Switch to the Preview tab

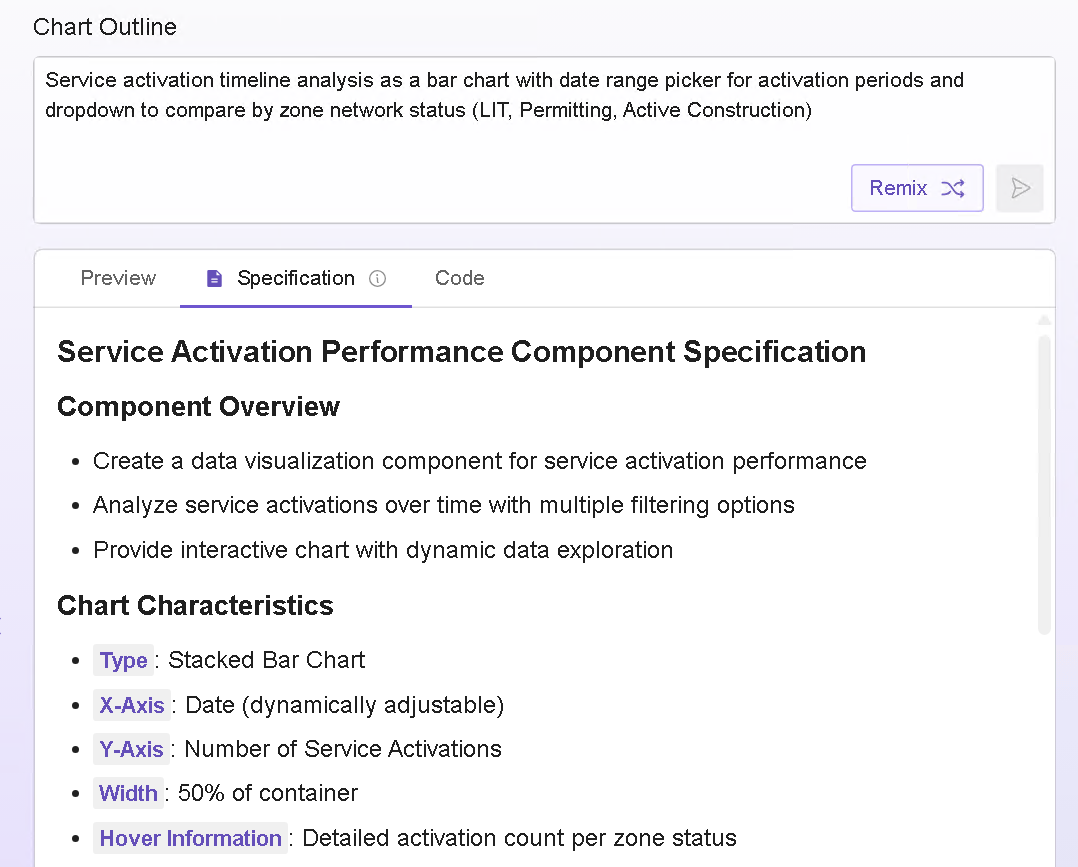[x=118, y=278]
